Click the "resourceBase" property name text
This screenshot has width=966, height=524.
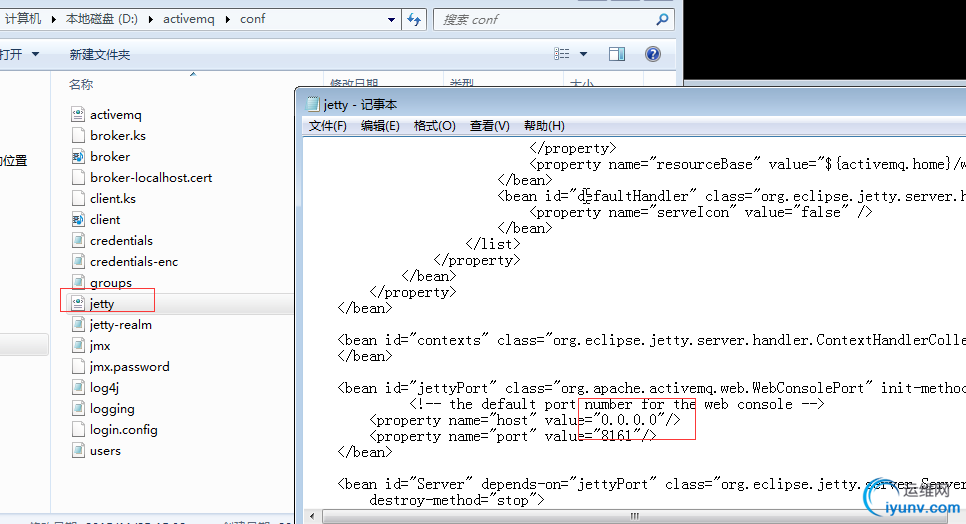pyautogui.click(x=705, y=164)
